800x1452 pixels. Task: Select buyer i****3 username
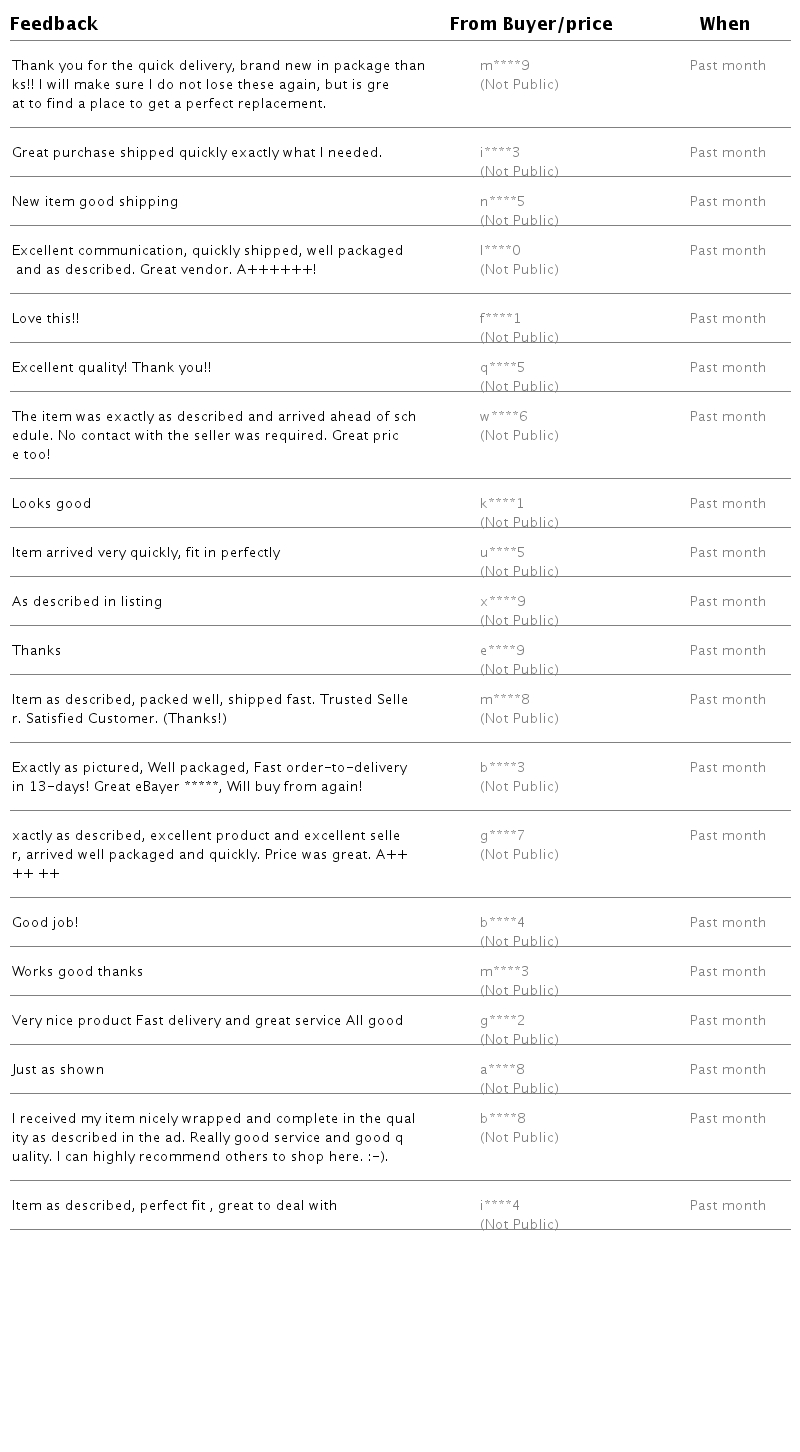click(500, 153)
